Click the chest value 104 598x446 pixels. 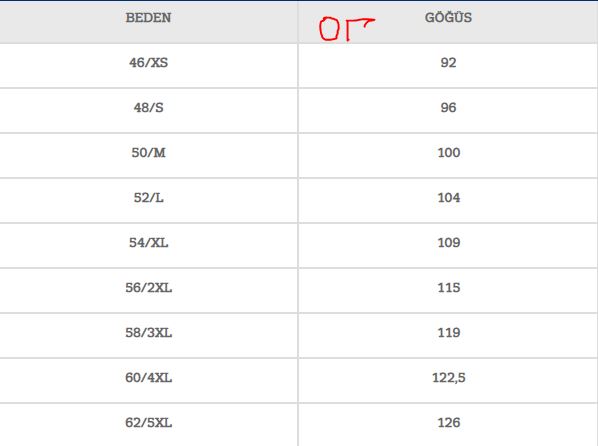(x=448, y=198)
